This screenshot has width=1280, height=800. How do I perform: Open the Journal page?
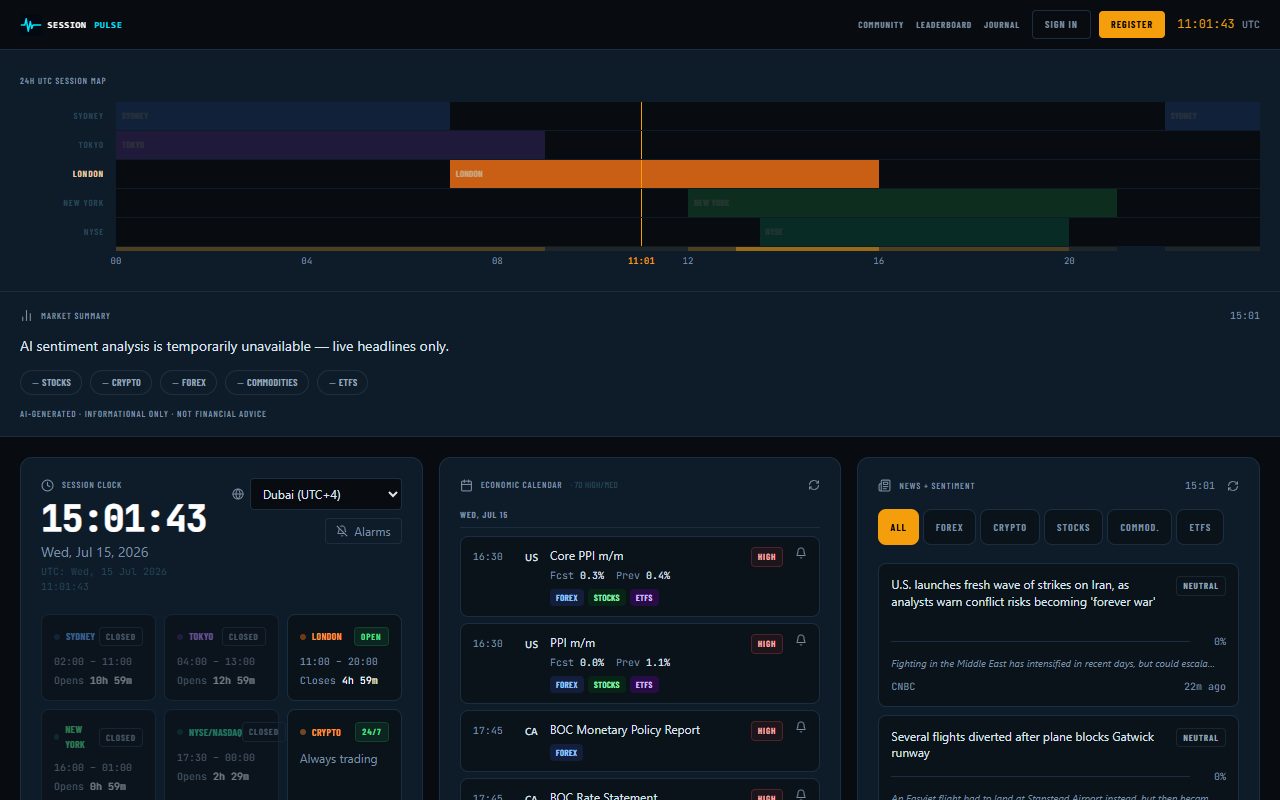click(x=1001, y=25)
